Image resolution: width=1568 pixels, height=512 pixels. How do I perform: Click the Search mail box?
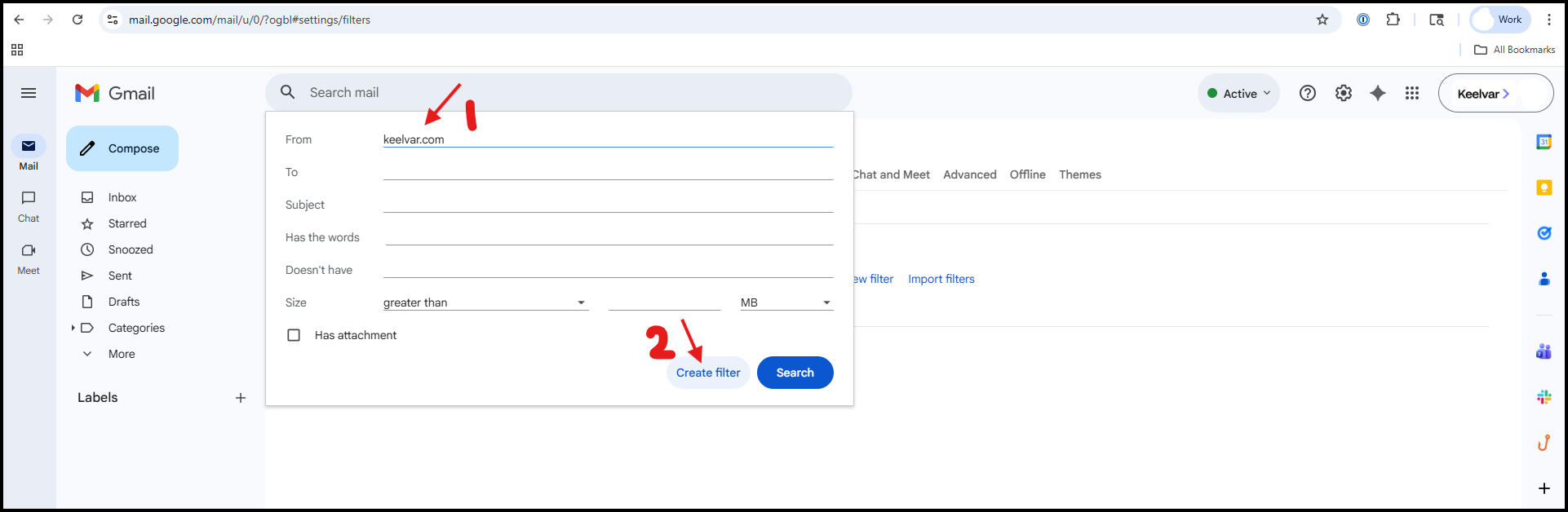[x=559, y=92]
